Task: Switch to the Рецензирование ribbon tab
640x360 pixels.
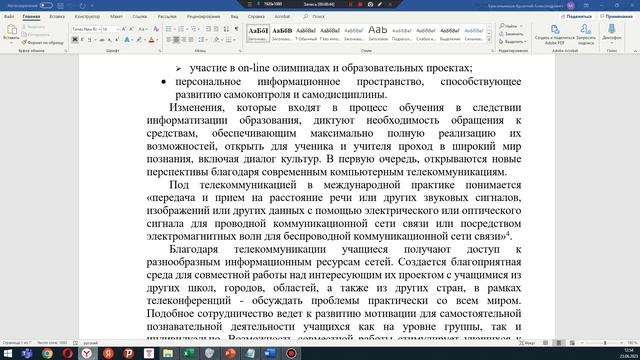Action: point(204,16)
